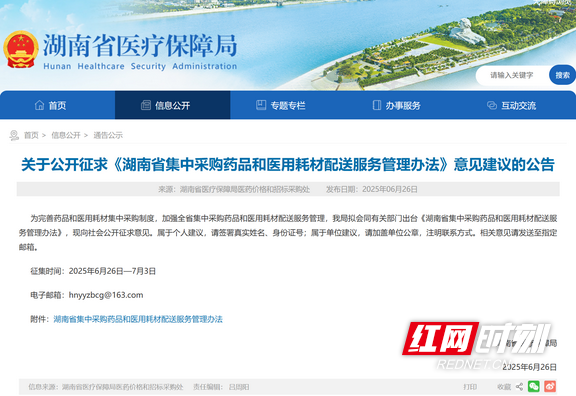Go to 首页 in breadcrumb

31,135
